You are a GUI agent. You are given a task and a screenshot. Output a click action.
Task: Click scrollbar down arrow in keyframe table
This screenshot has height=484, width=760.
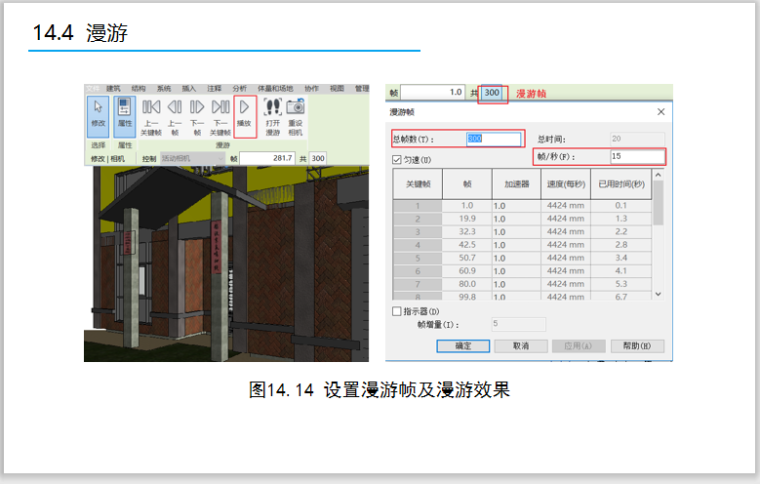658,294
